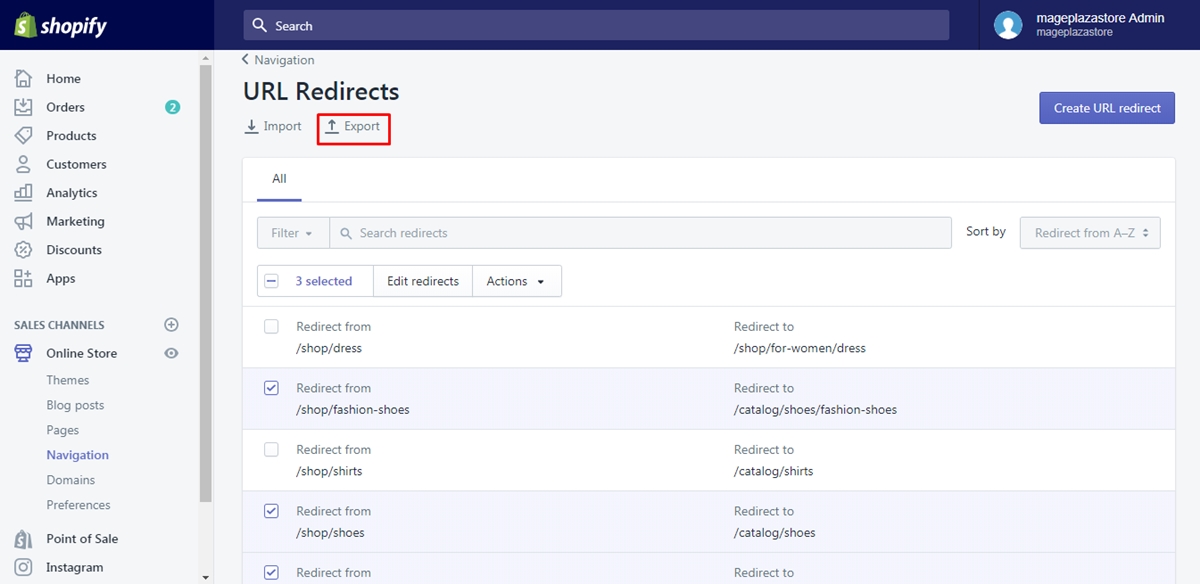The width and height of the screenshot is (1200, 584).
Task: Click the /catalog/shoes/fashion-shoes redirect target
Action: click(x=815, y=410)
